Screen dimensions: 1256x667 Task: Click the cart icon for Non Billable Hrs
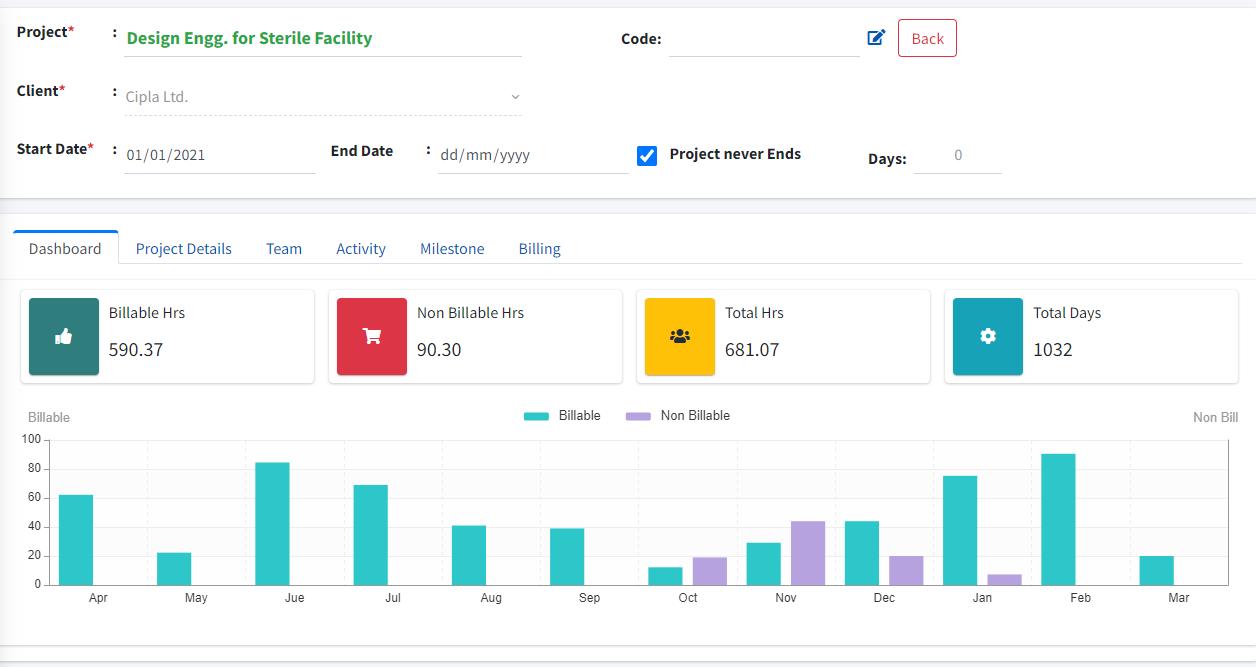coord(372,337)
